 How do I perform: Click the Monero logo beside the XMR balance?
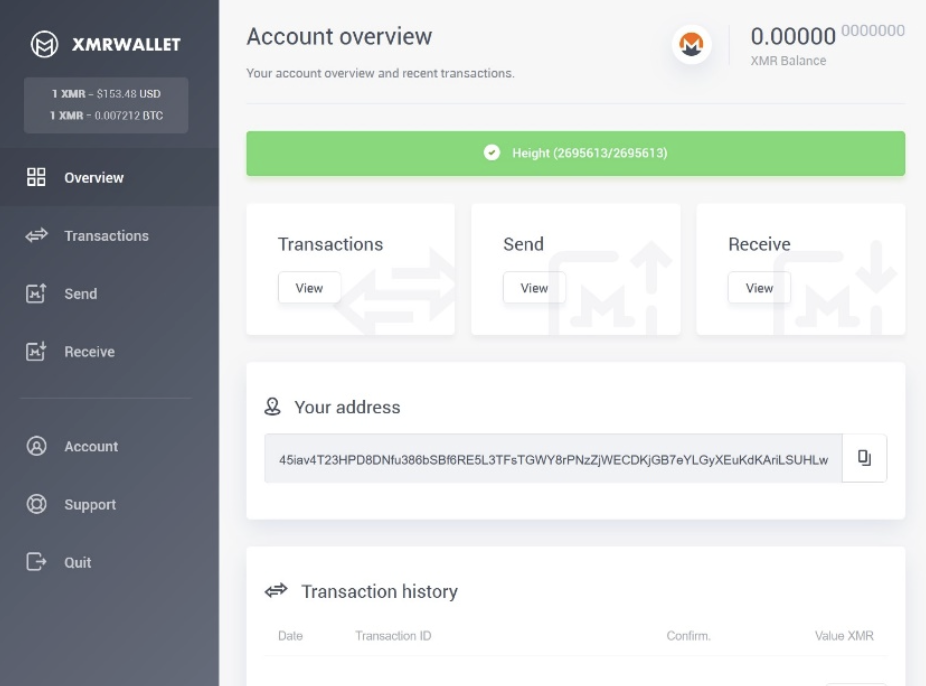click(x=690, y=44)
